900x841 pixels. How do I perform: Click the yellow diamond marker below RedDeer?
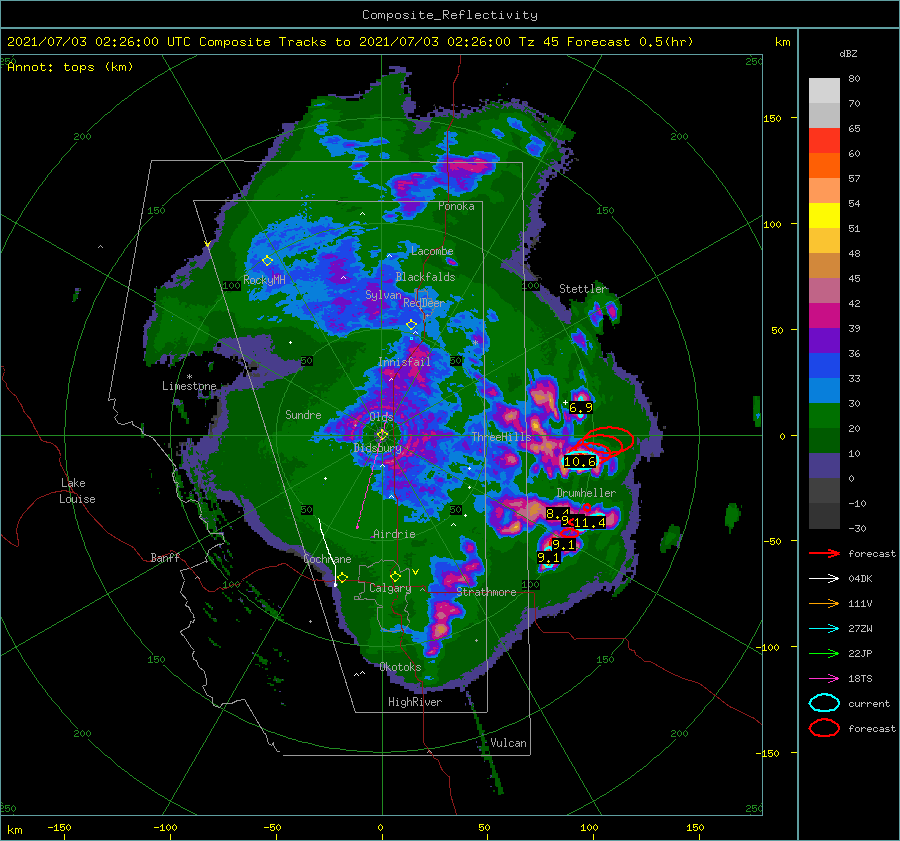[x=411, y=325]
